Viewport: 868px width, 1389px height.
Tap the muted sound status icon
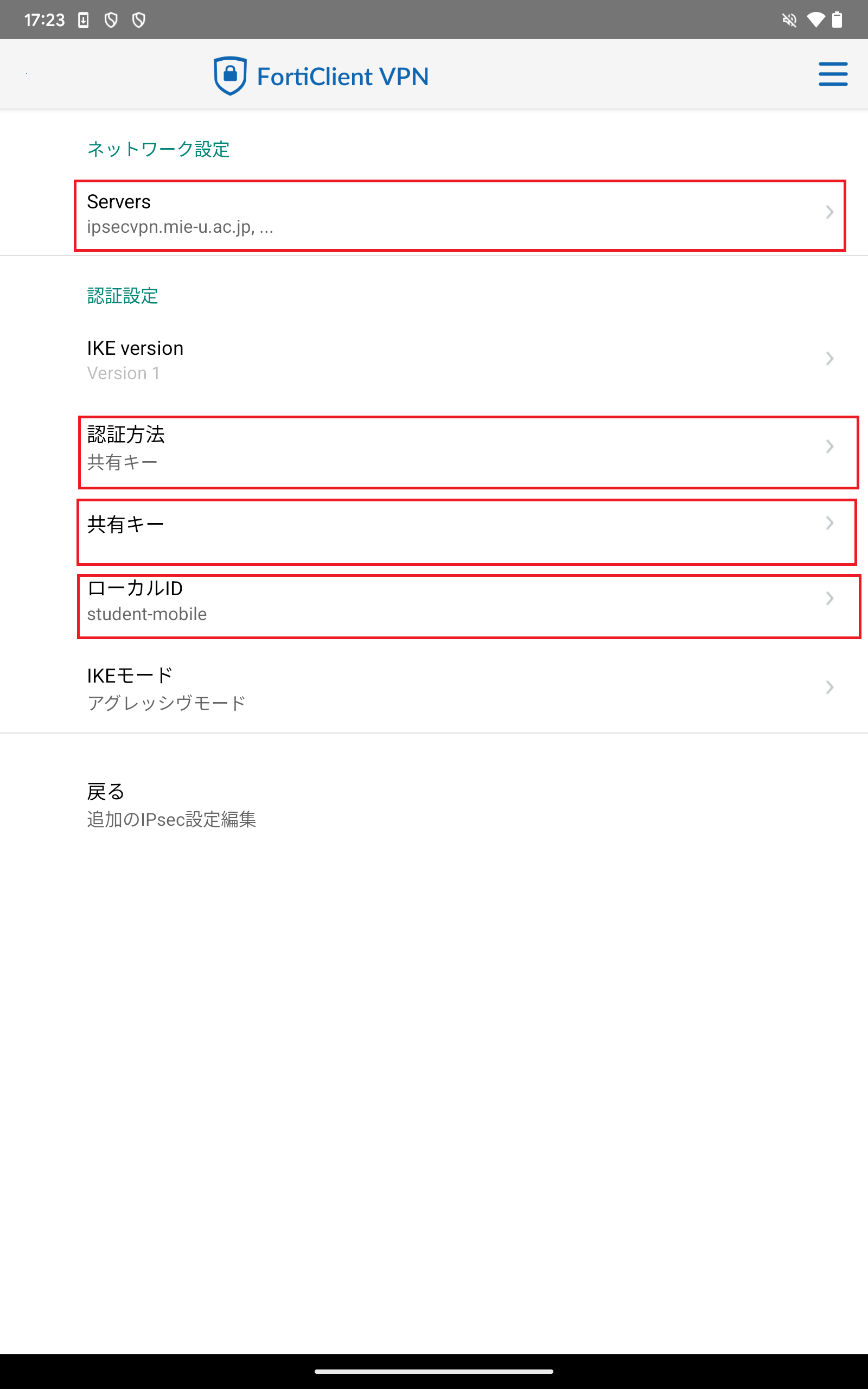pos(789,20)
